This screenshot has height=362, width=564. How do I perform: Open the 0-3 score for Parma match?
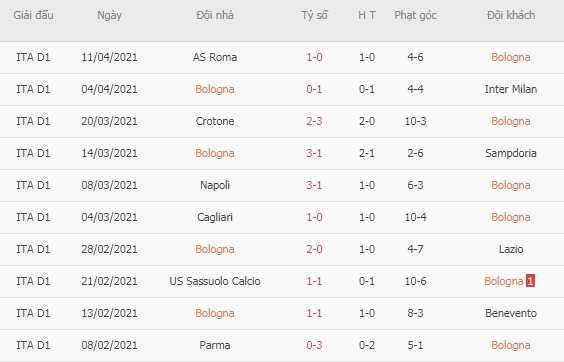[314, 345]
